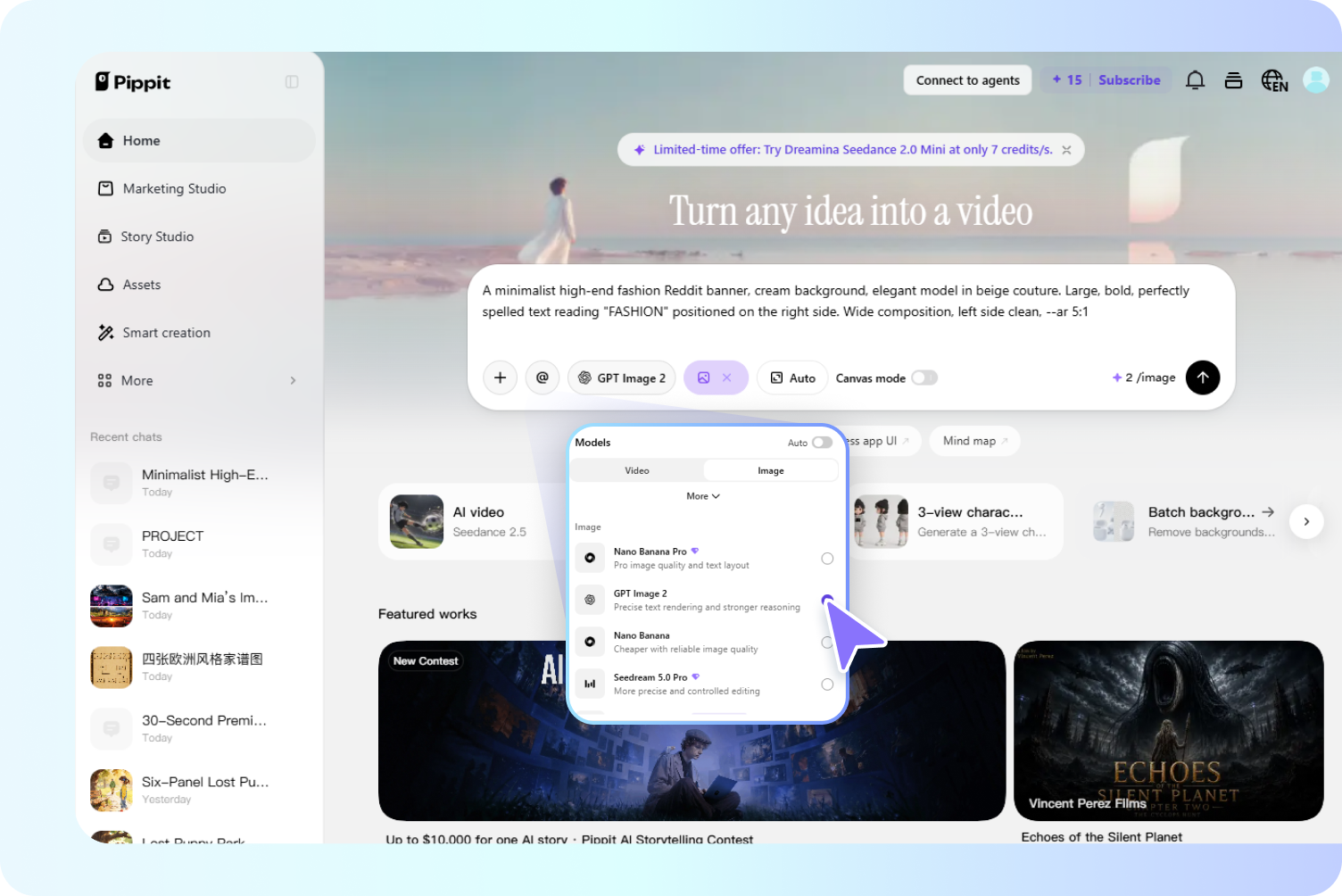
Task: Open the 3-view character card
Action: click(x=956, y=522)
